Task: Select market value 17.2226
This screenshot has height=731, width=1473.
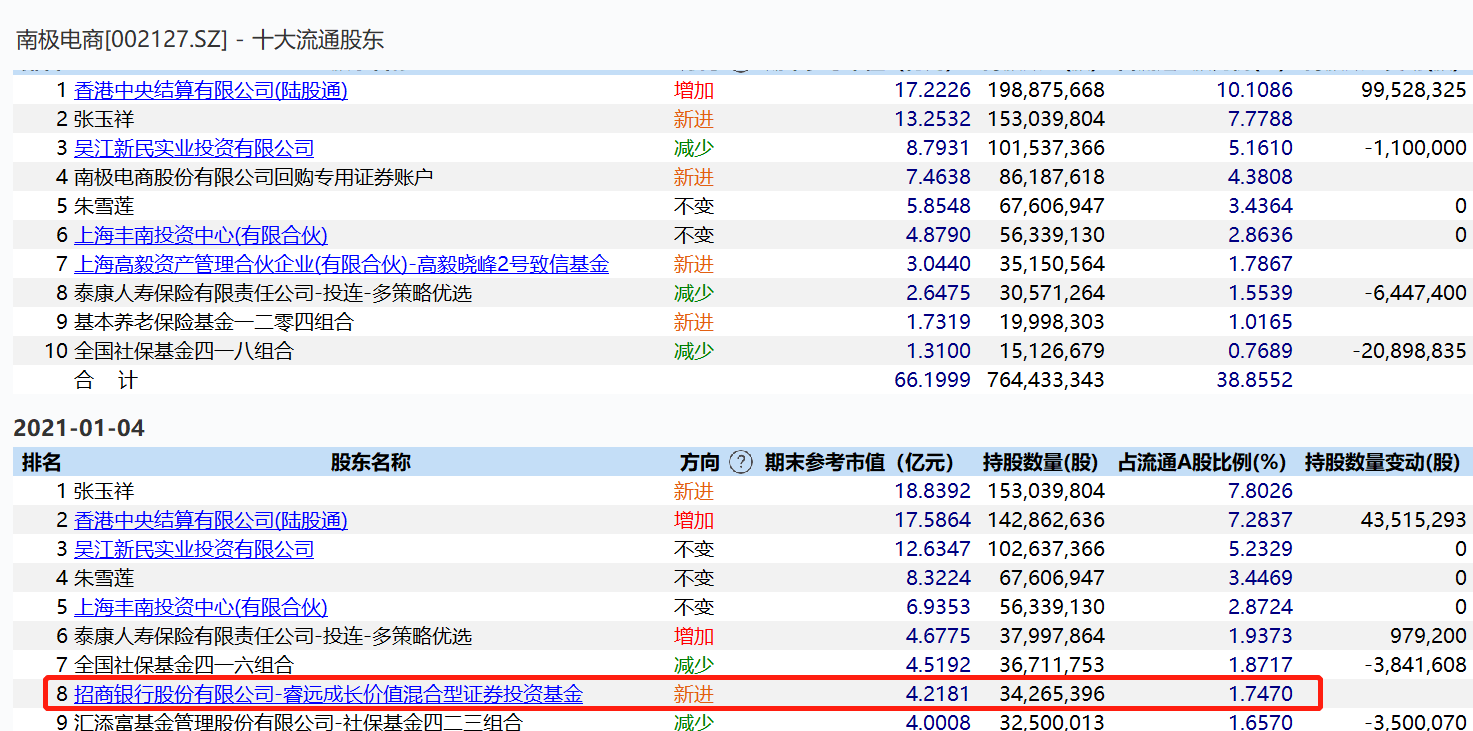Action: tap(932, 90)
